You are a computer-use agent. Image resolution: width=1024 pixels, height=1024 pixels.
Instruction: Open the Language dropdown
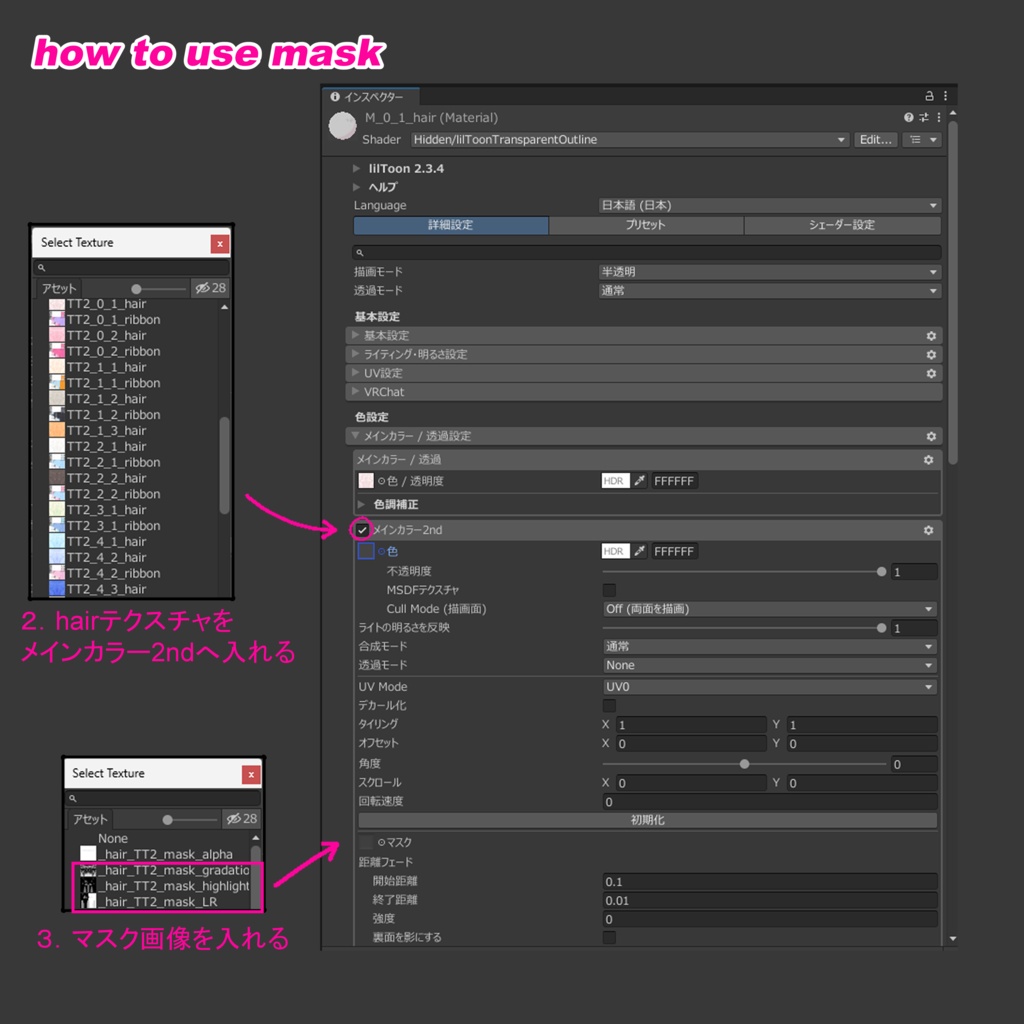coord(769,206)
